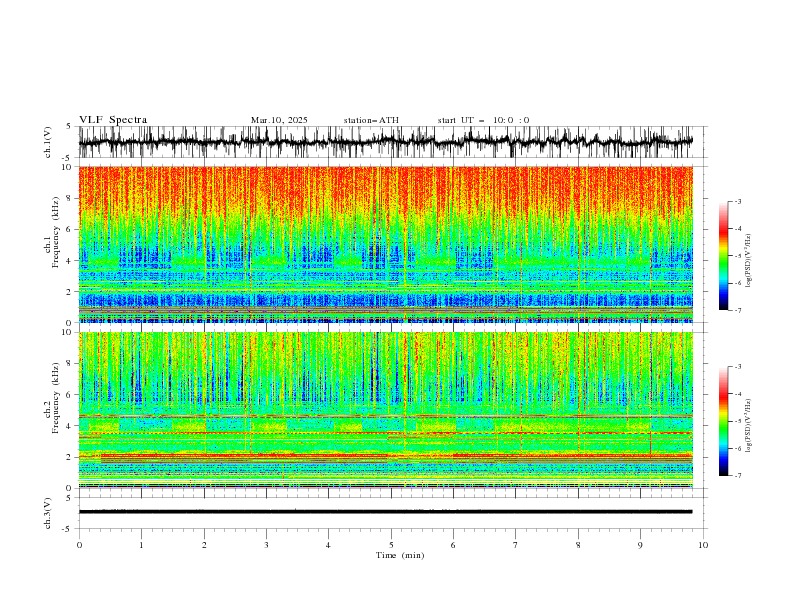Click the "-5" label on ch.2 colorbar

tap(738, 421)
